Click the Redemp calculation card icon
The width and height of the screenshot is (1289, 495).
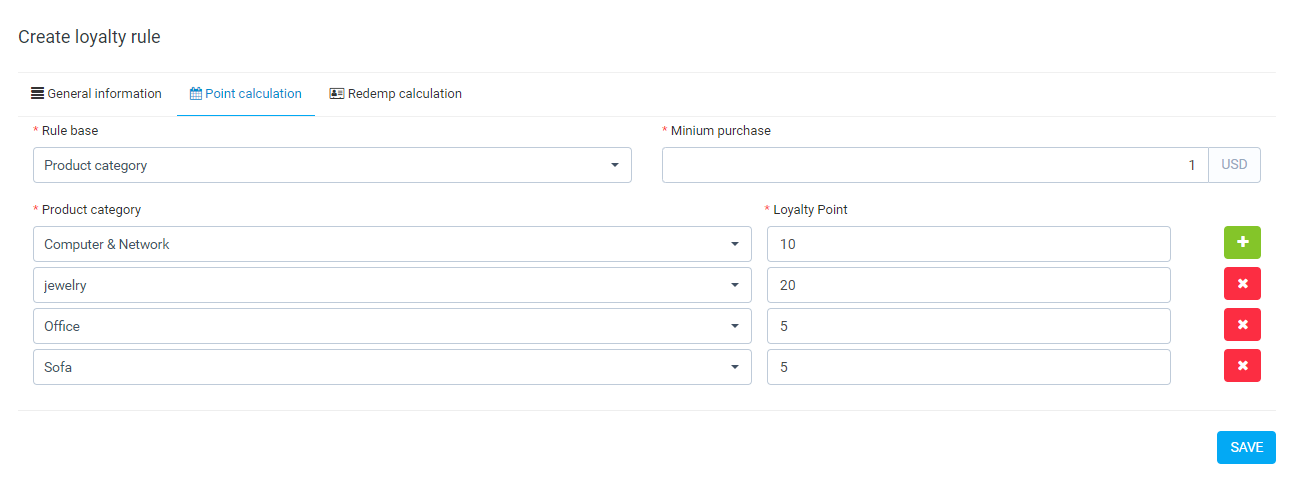[x=337, y=94]
